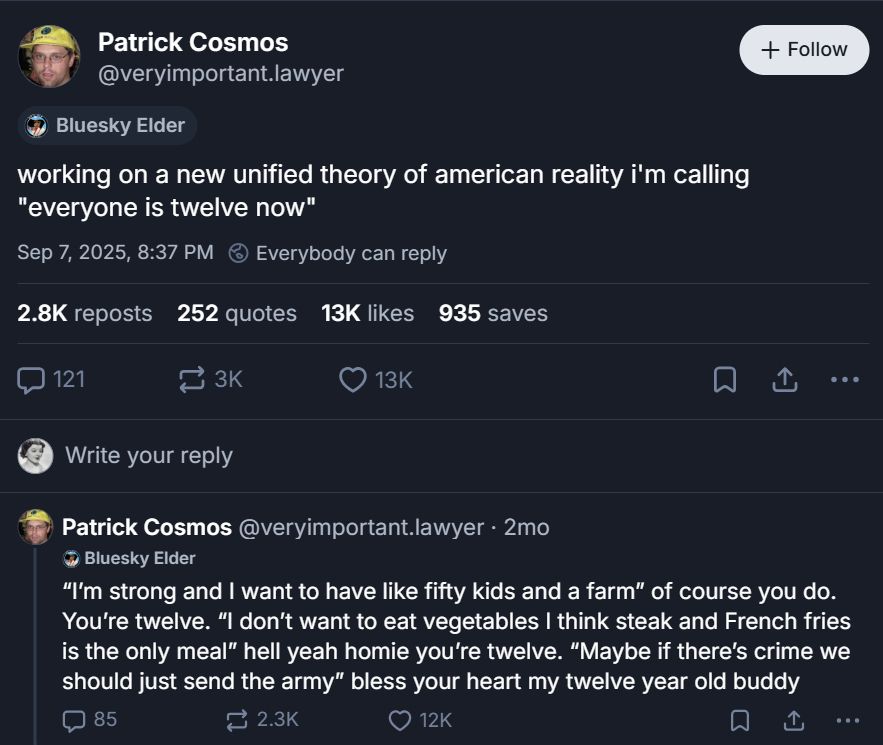
Task: View the 2.8K reposts list
Action: 85,313
